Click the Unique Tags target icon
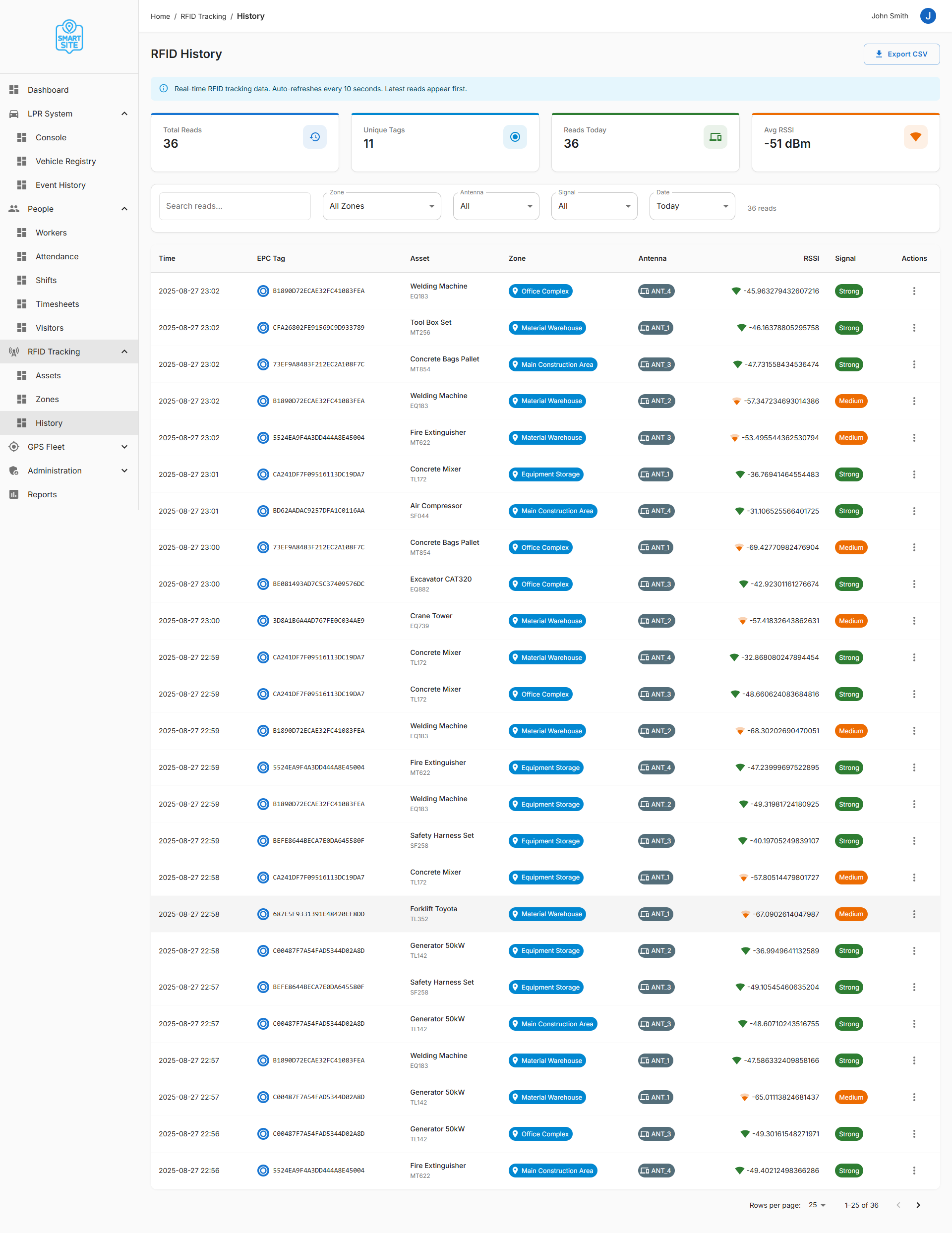This screenshot has width=952, height=1233. [x=514, y=137]
